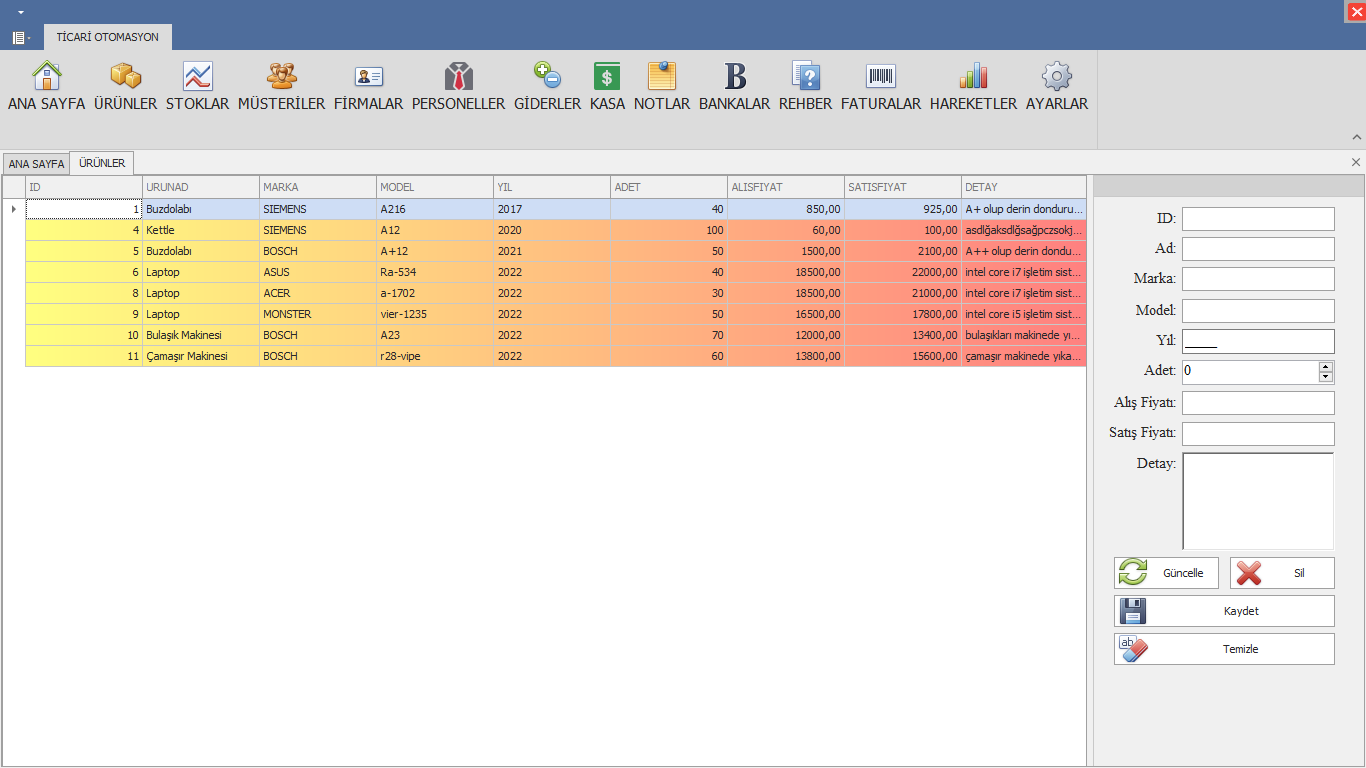Image resolution: width=1366 pixels, height=768 pixels.
Task: Open the MÜŞTERİLER customers icon
Action: [x=281, y=77]
